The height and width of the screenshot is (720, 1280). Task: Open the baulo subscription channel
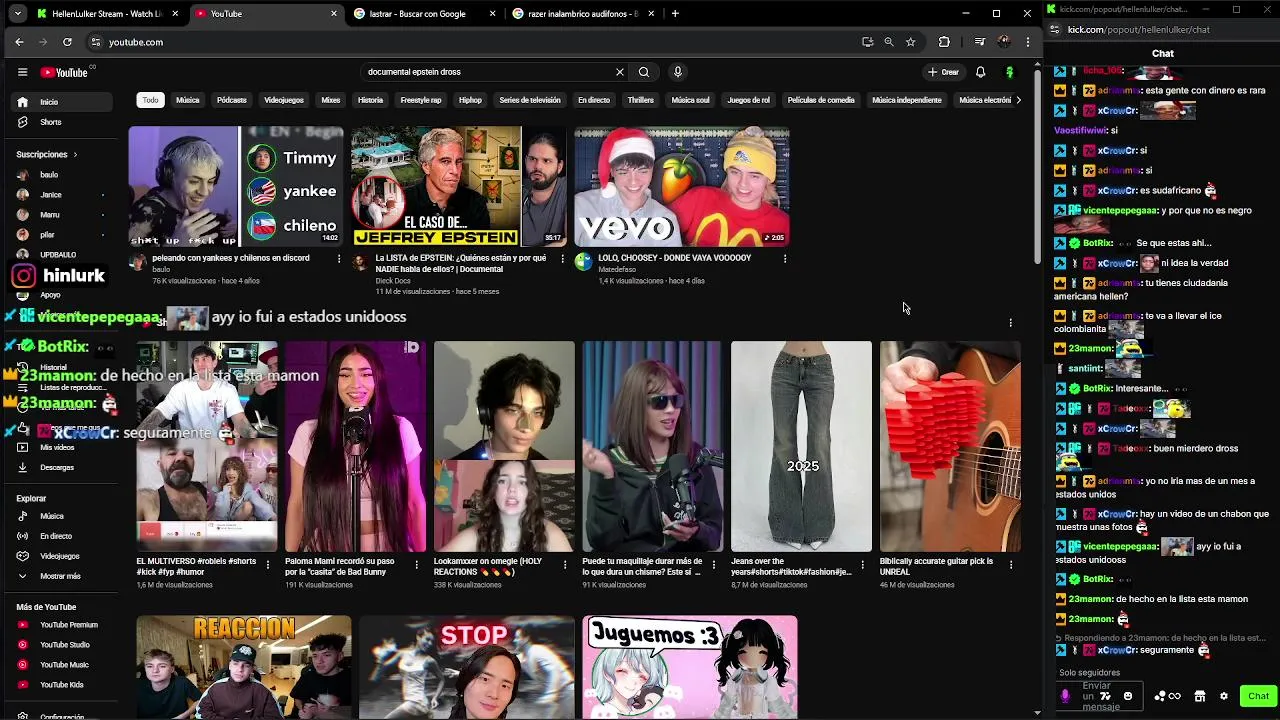[62, 175]
